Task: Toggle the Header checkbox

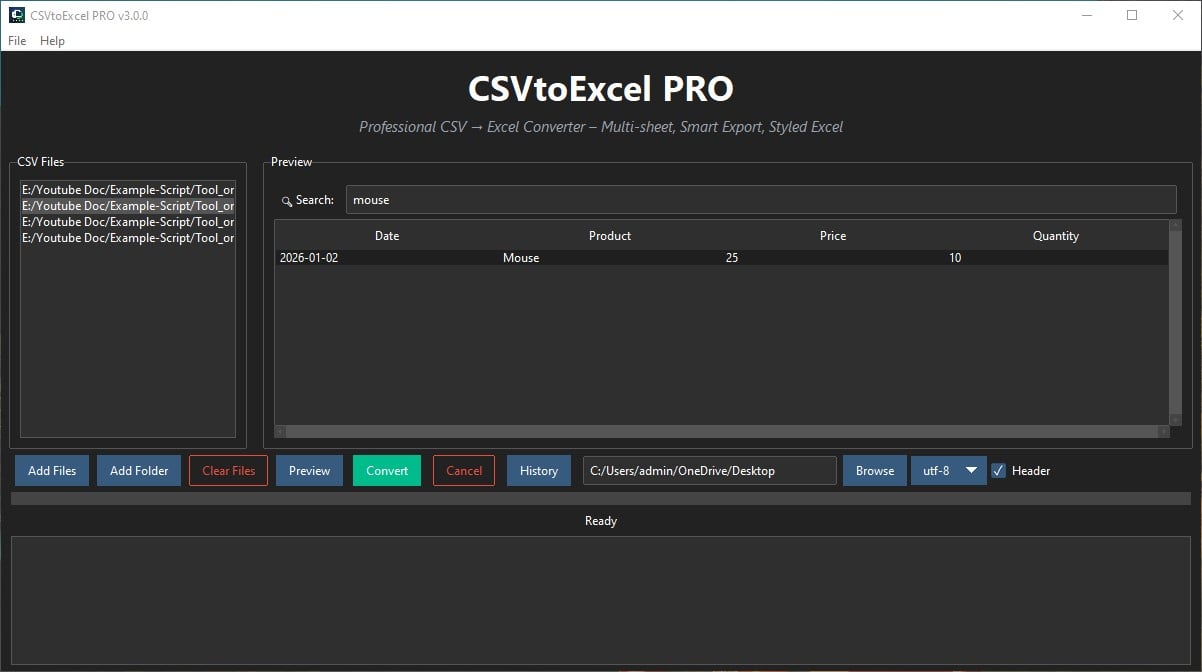Action: coord(998,470)
